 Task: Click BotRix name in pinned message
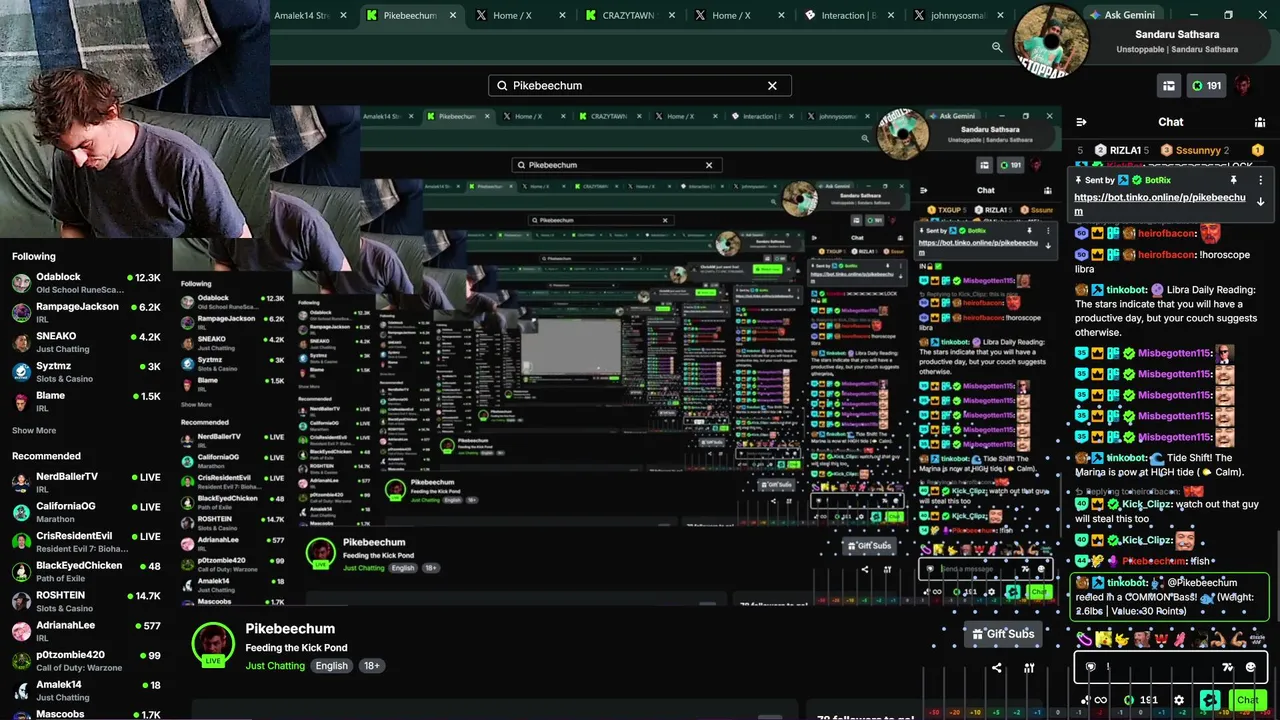point(1158,180)
